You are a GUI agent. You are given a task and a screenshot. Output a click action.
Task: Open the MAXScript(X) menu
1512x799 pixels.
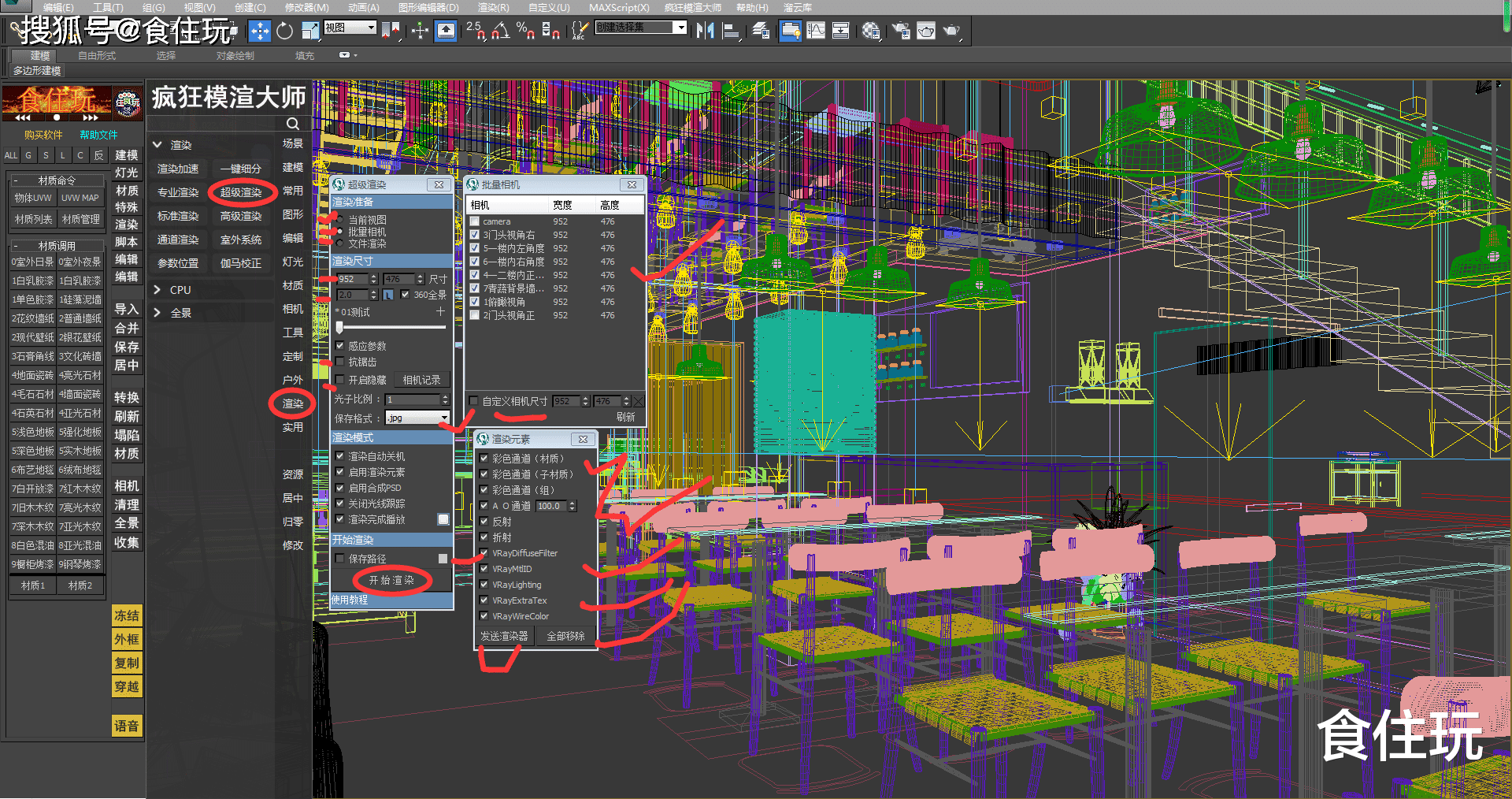click(x=619, y=7)
